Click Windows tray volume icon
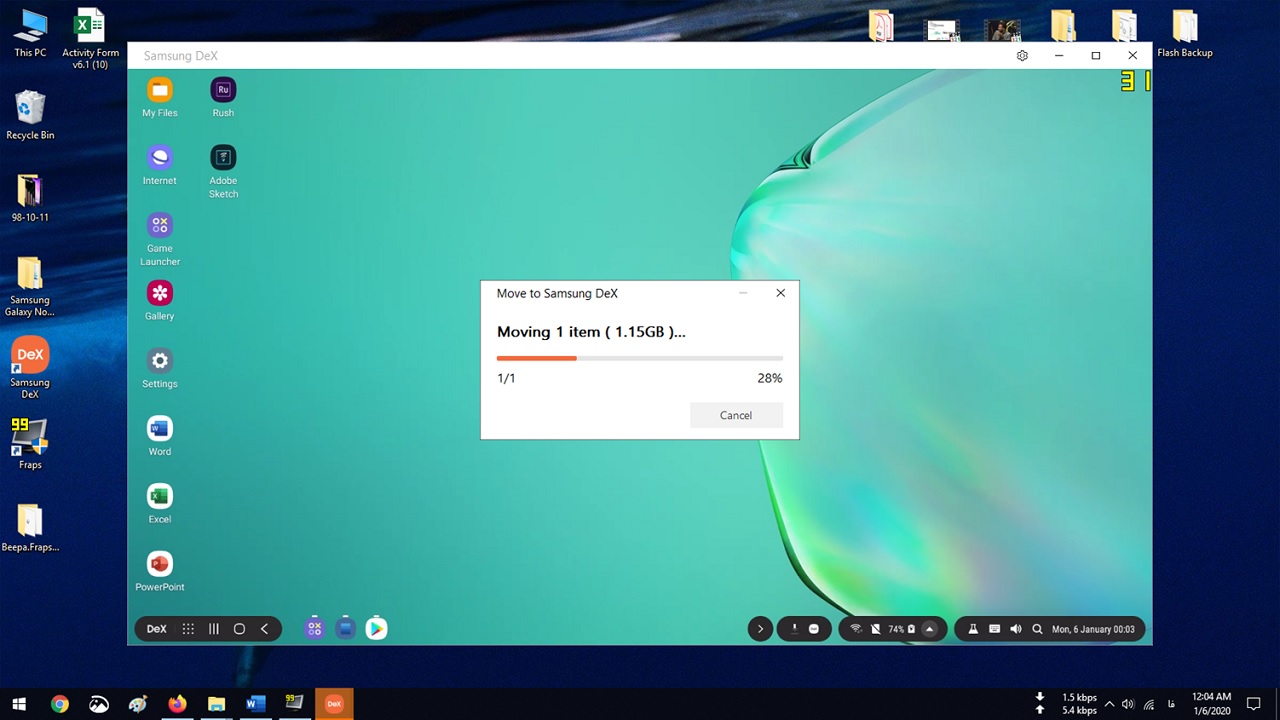Screen dimensions: 1280x720 click(1128, 704)
